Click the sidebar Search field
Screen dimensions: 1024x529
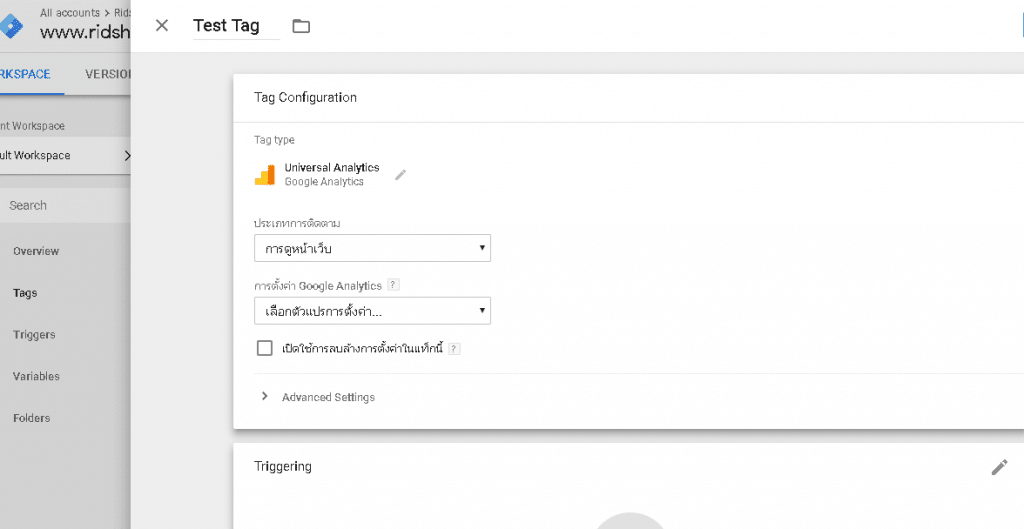click(65, 205)
